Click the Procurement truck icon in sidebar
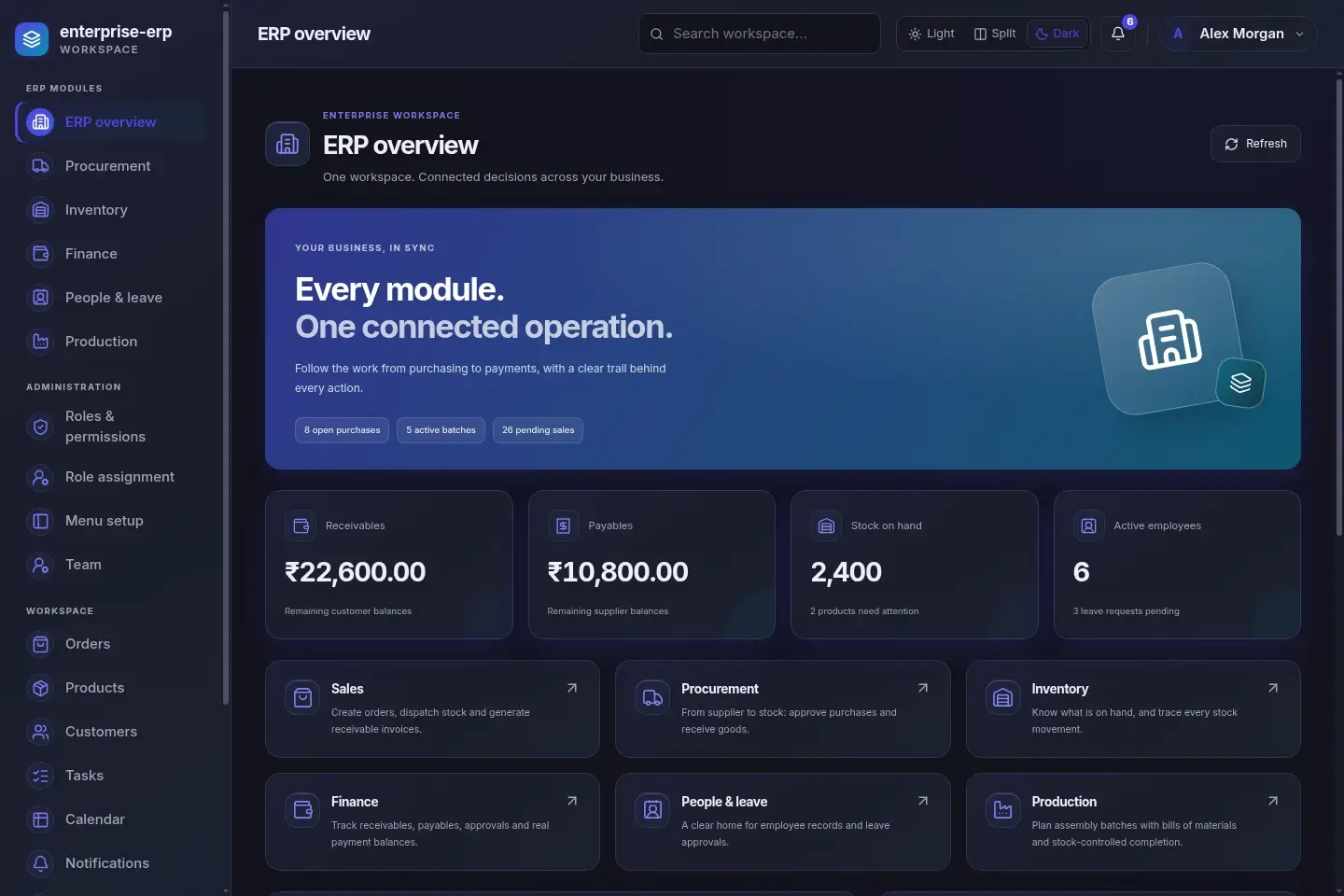The width and height of the screenshot is (1344, 896). pyautogui.click(x=40, y=166)
